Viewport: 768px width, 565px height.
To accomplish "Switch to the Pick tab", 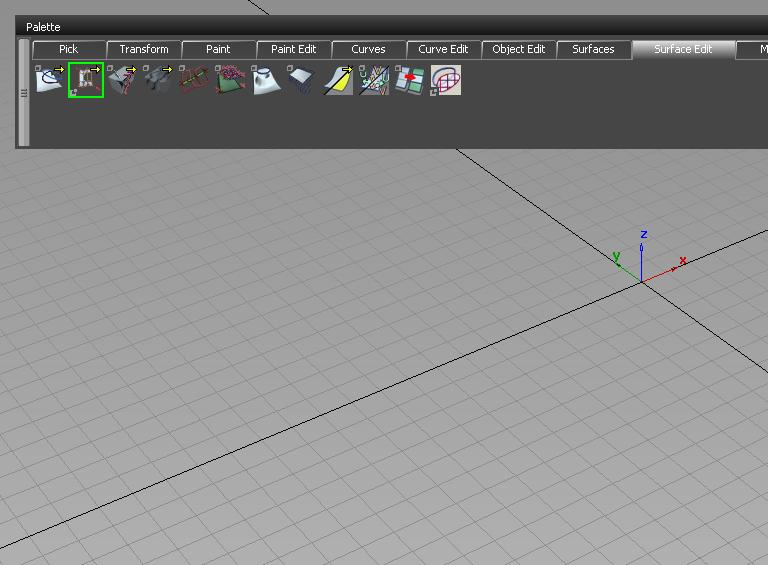I will 69,49.
